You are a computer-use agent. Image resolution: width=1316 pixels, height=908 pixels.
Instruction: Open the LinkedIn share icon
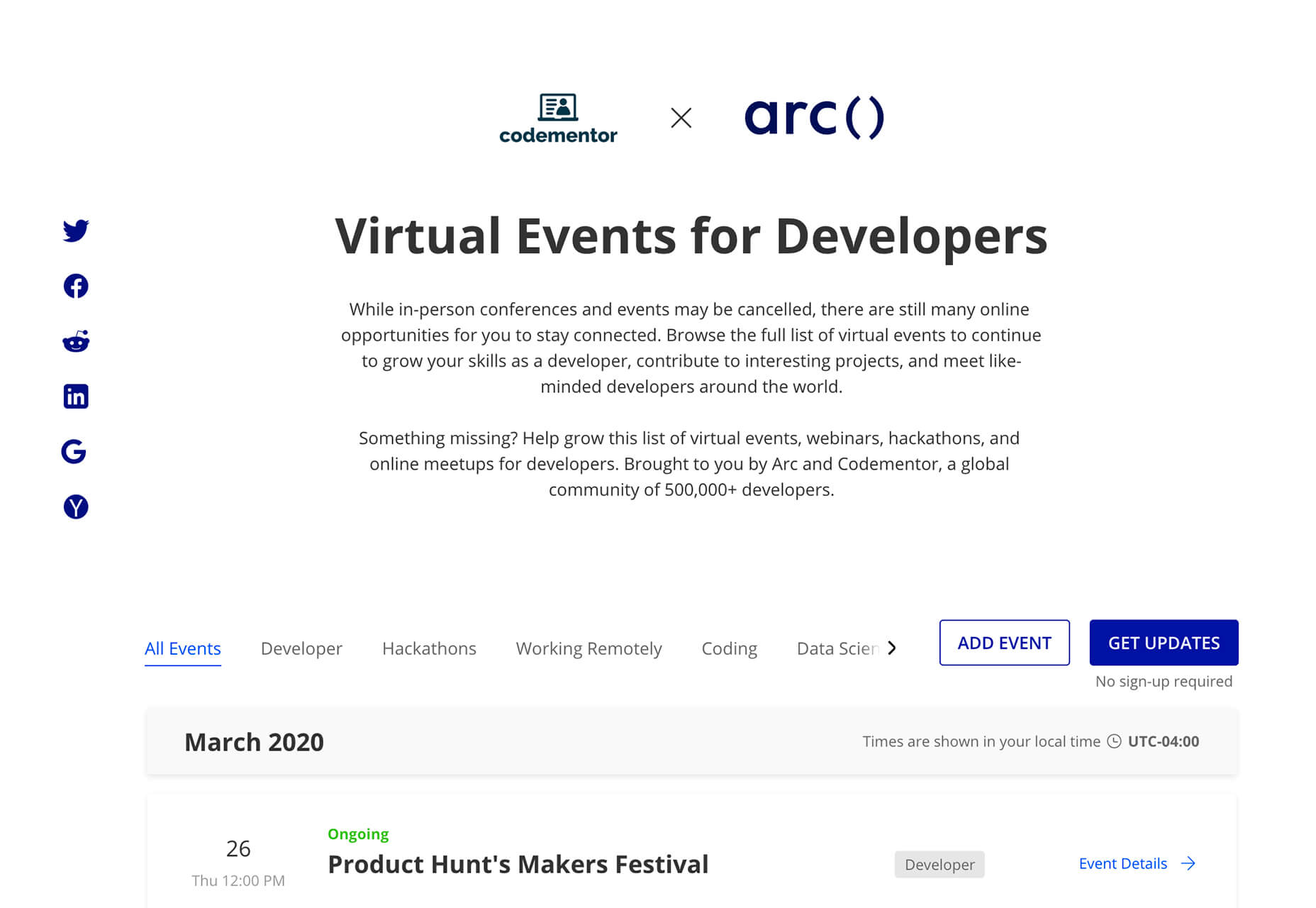pos(76,397)
